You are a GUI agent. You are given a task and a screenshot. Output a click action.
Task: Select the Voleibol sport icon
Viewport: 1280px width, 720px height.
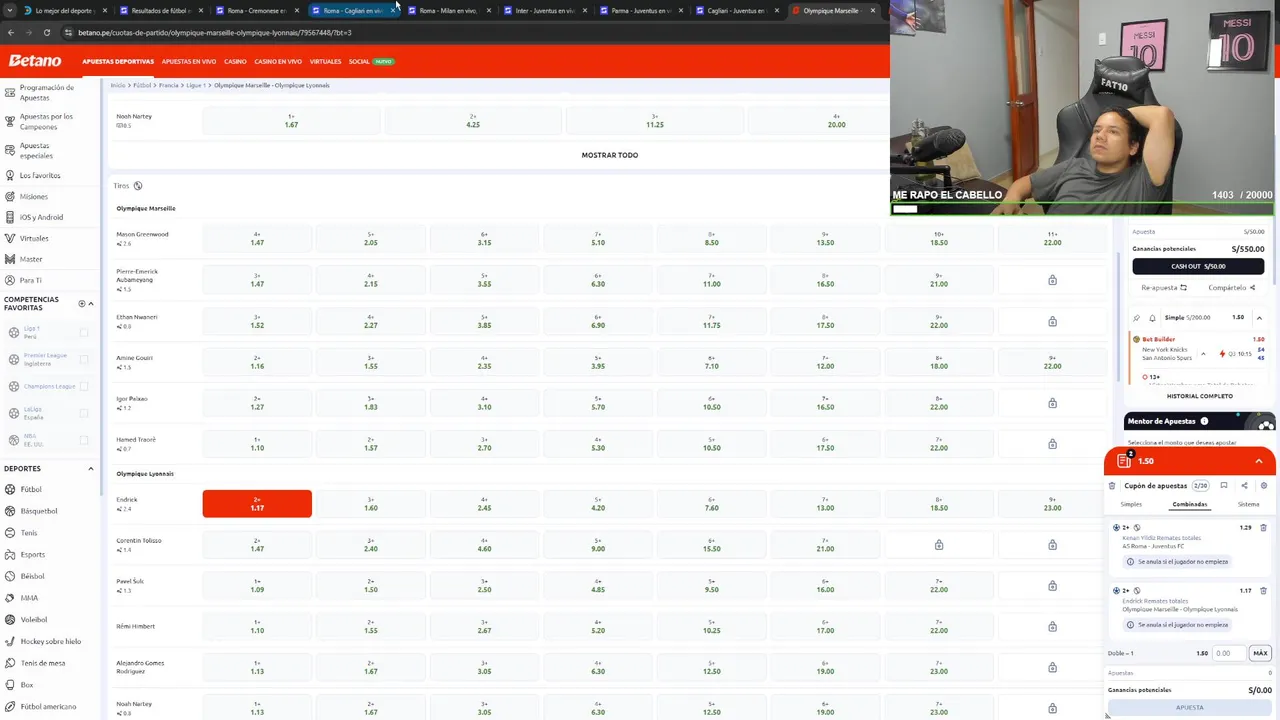coord(10,619)
